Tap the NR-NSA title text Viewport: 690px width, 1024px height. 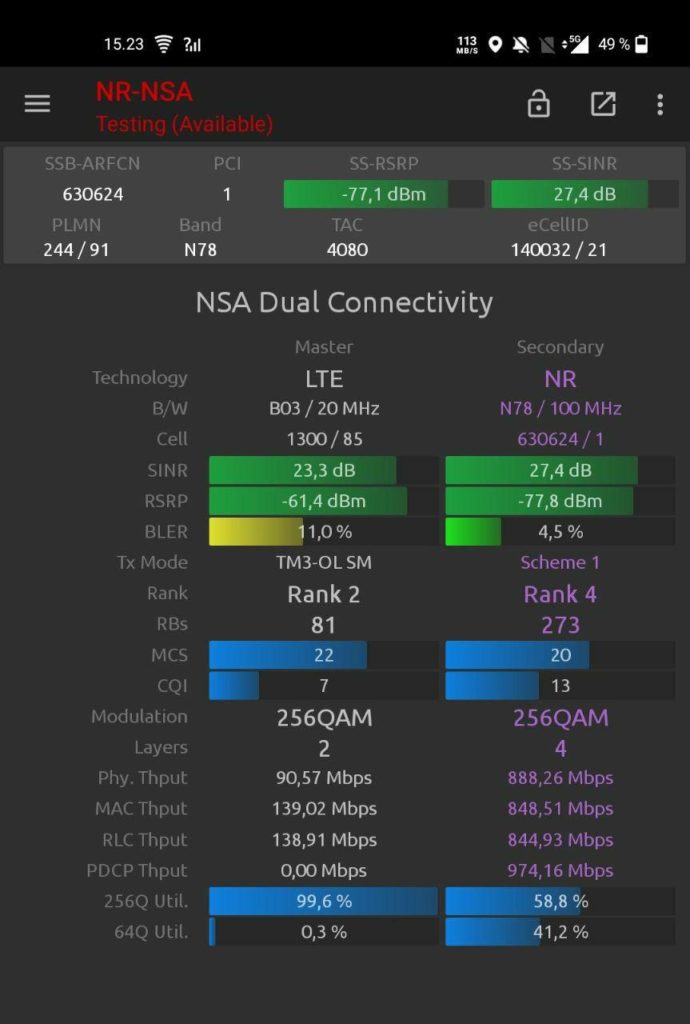[x=144, y=92]
